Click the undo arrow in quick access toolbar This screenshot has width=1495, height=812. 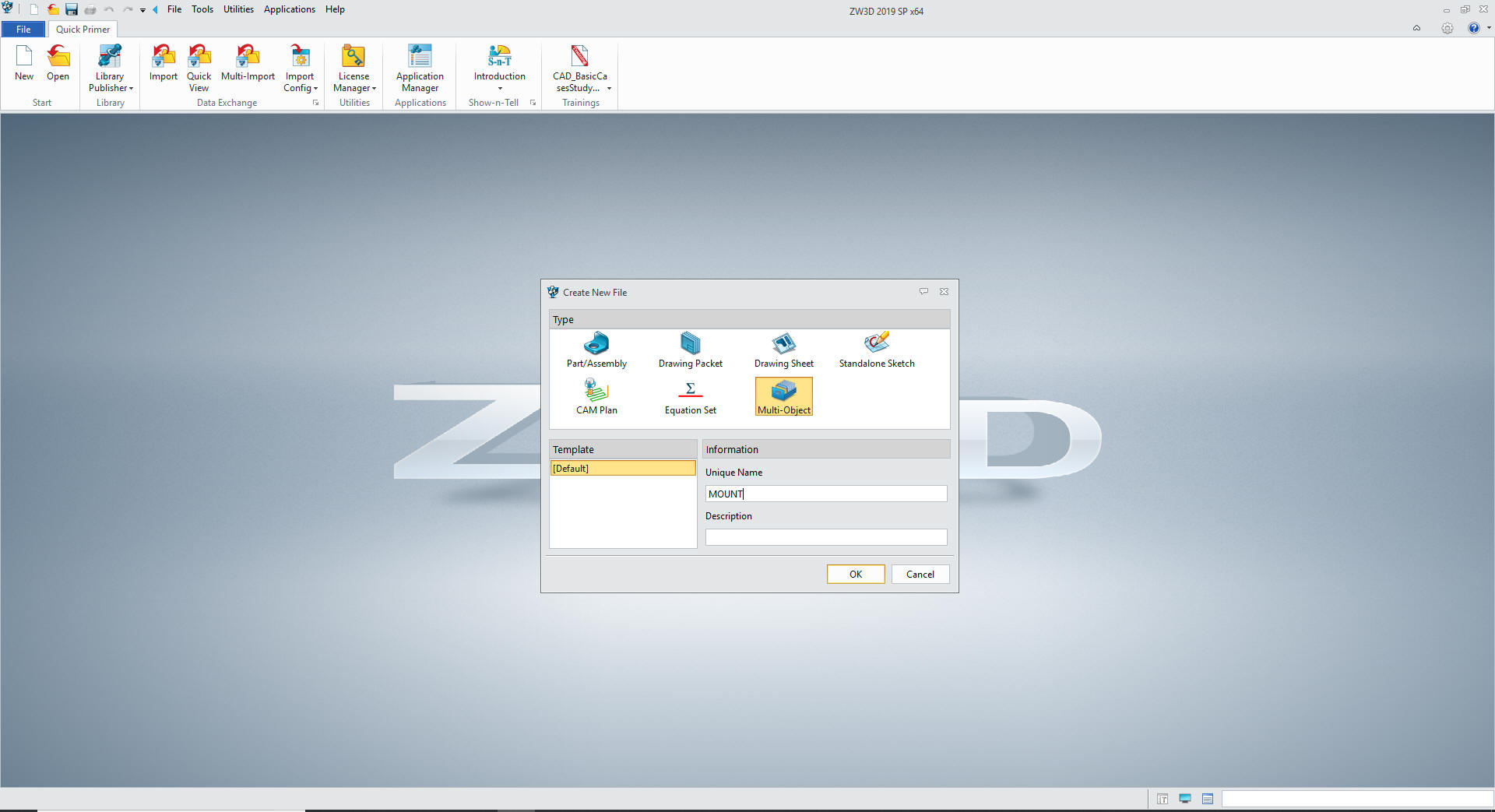[x=109, y=9]
